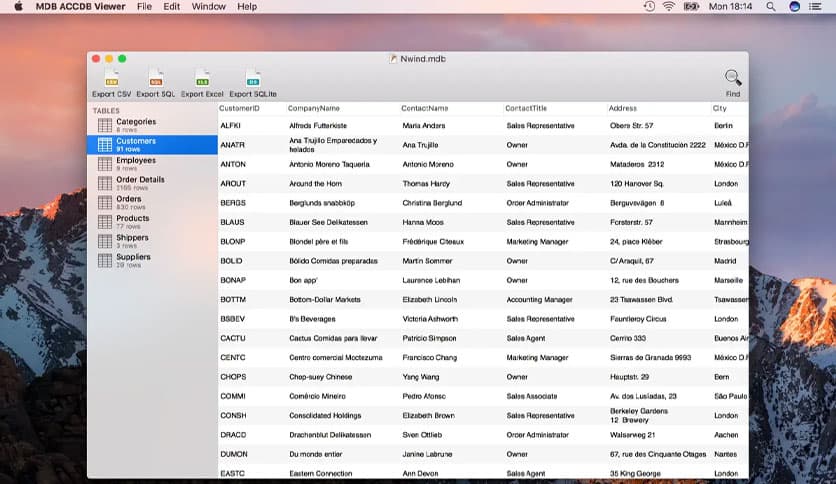The width and height of the screenshot is (836, 484).
Task: Click the clock showing Mon 18:14
Action: coord(730,6)
